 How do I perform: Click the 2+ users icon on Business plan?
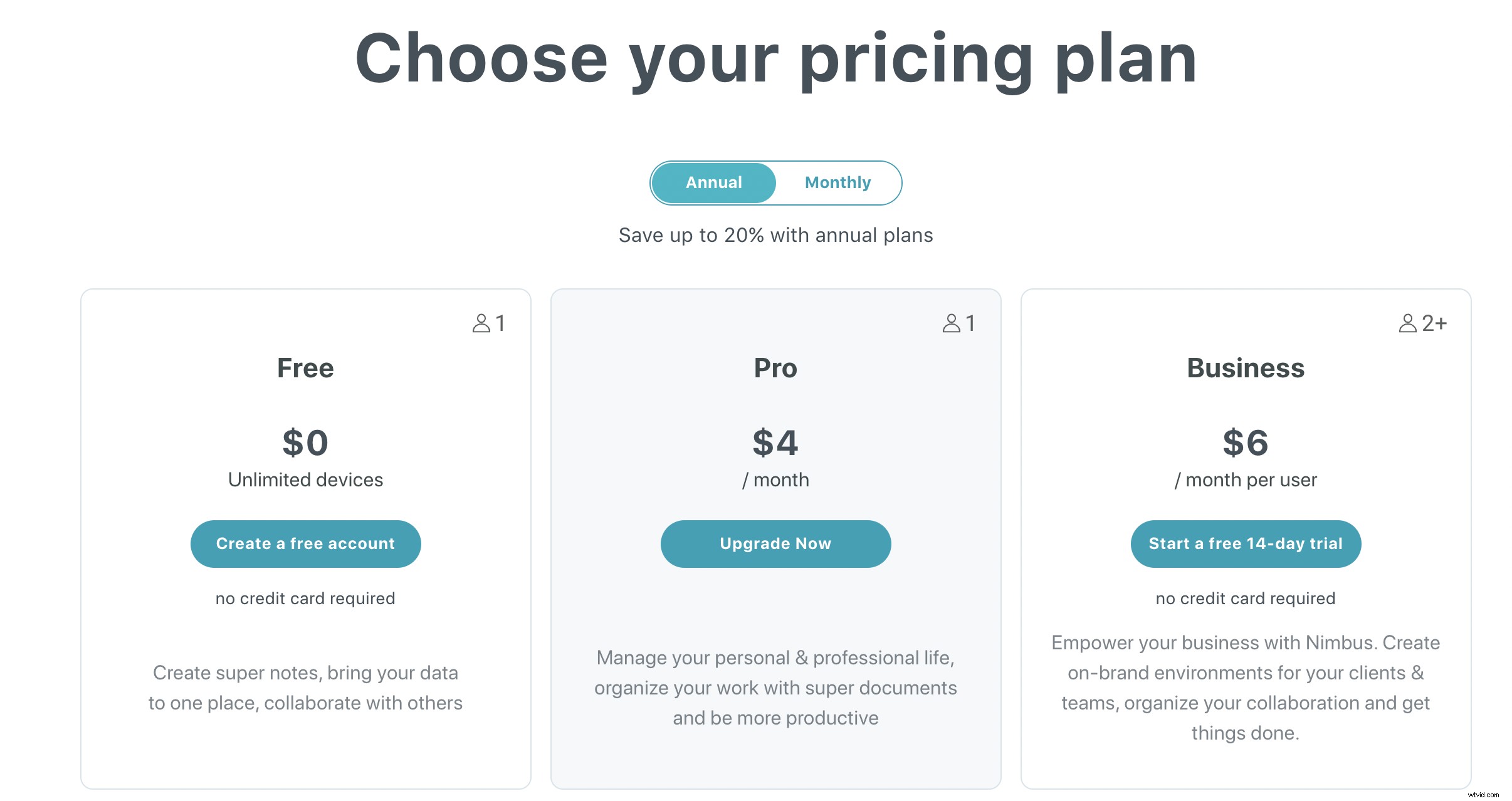tap(1408, 323)
